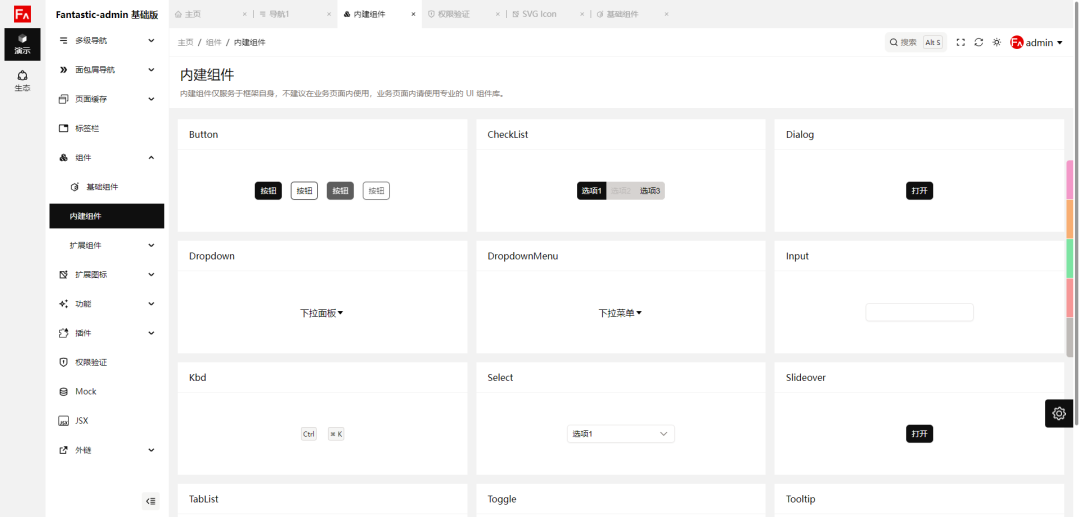Open the settings gear on right edge
The width and height of the screenshot is (1080, 517).
[x=1059, y=413]
